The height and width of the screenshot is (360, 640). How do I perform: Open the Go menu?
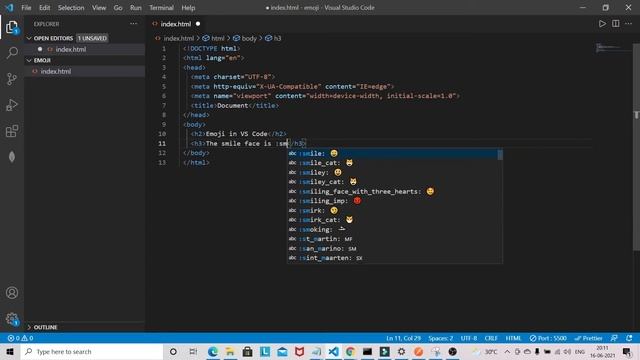coord(118,7)
